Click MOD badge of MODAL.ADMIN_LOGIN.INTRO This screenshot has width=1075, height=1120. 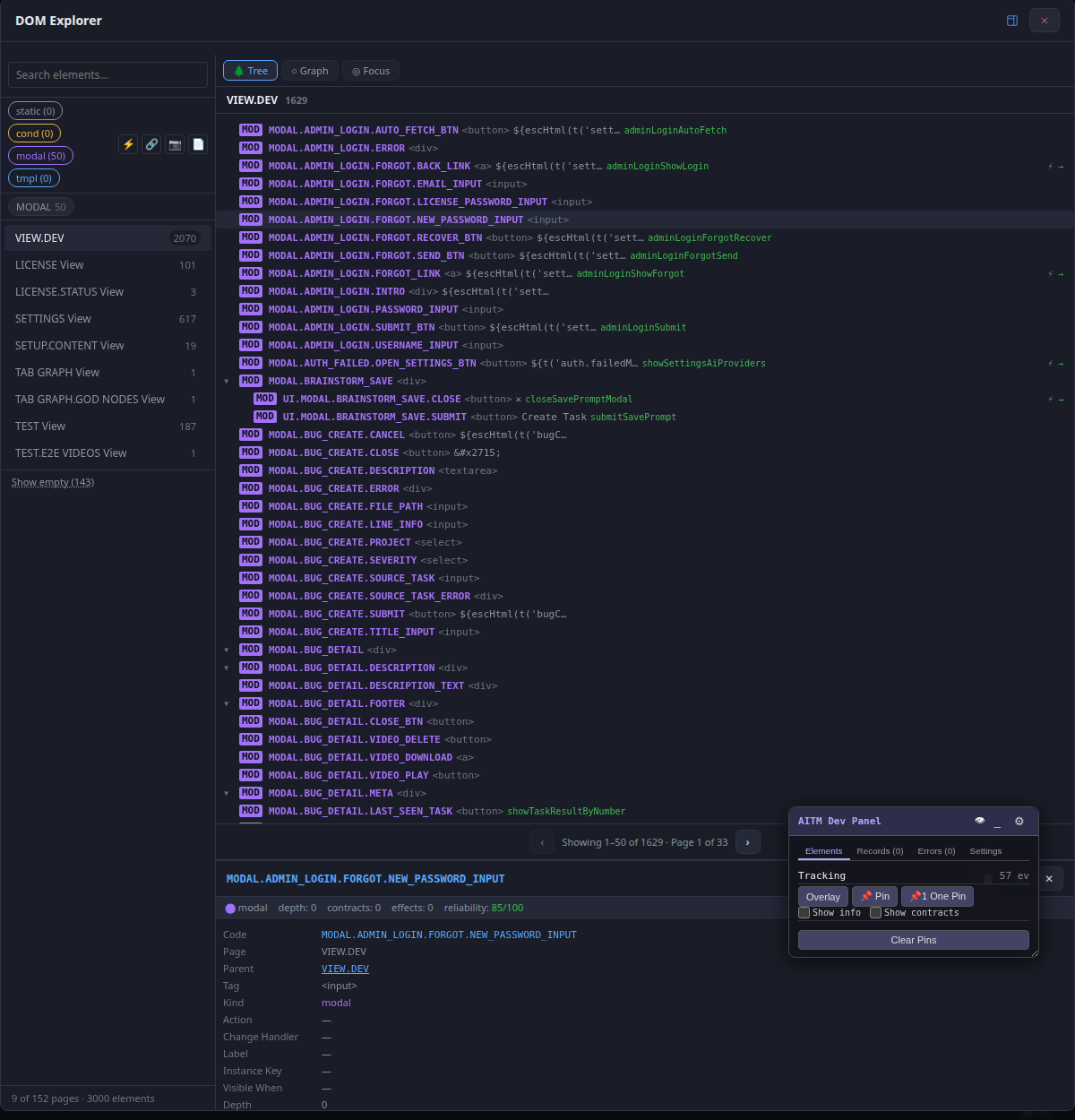[251, 291]
